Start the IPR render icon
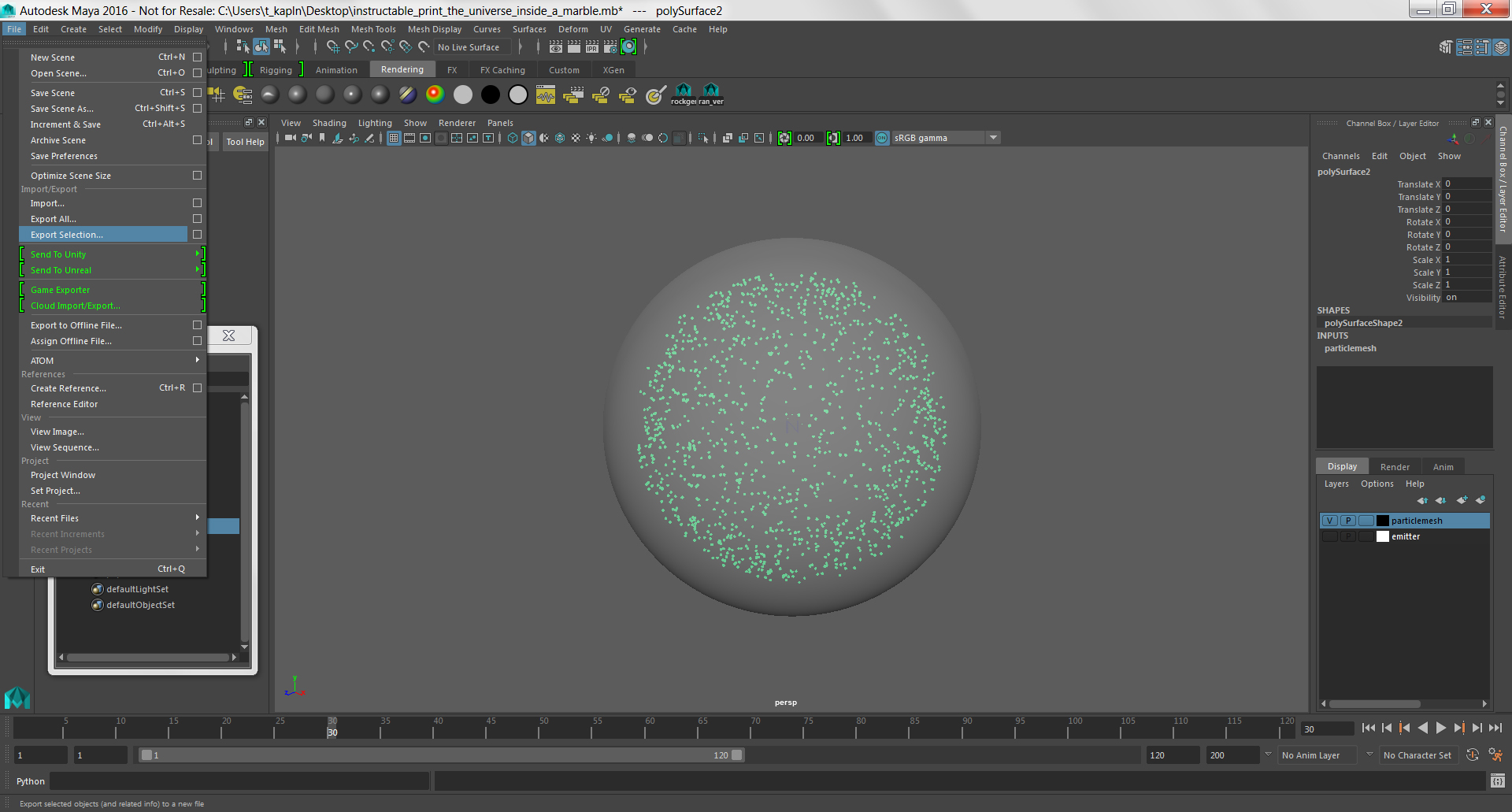Image resolution: width=1512 pixels, height=812 pixels. point(592,47)
